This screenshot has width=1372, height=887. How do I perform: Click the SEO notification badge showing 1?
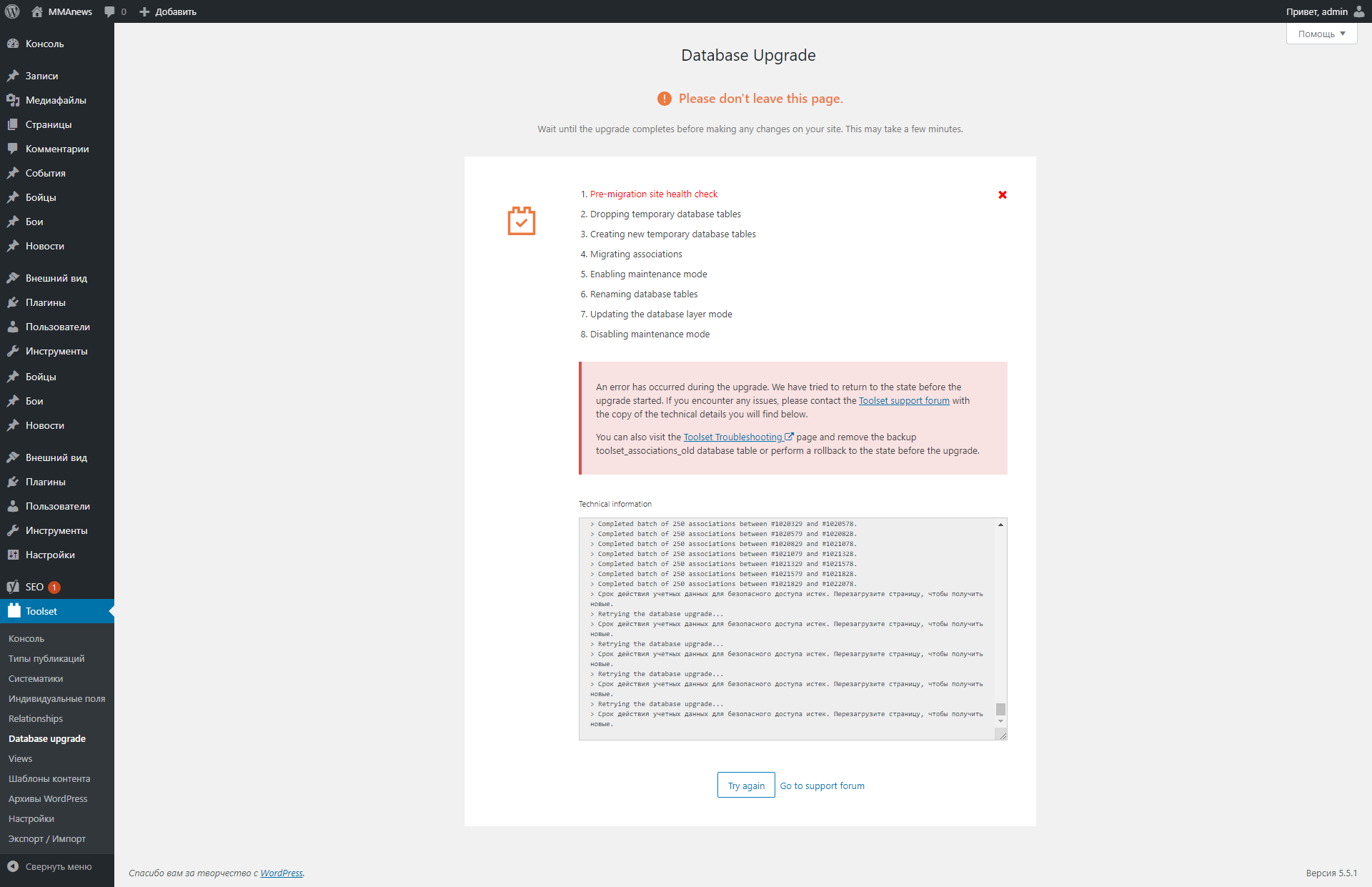(54, 588)
